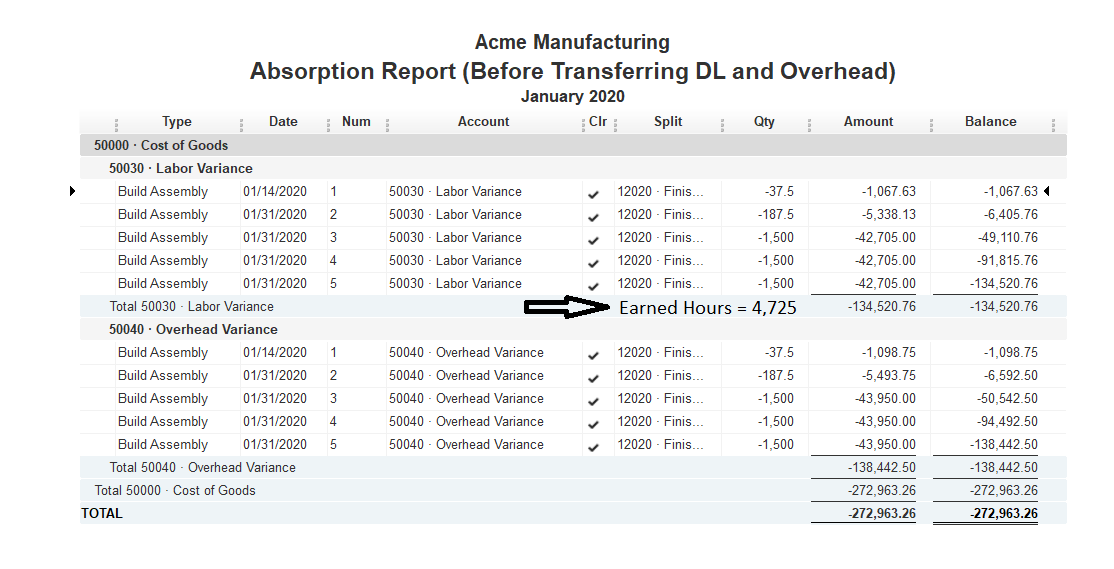The width and height of the screenshot is (1114, 569).
Task: Click date 01/14/2020 in Labor Variance row 1
Action: pyautogui.click(x=275, y=192)
